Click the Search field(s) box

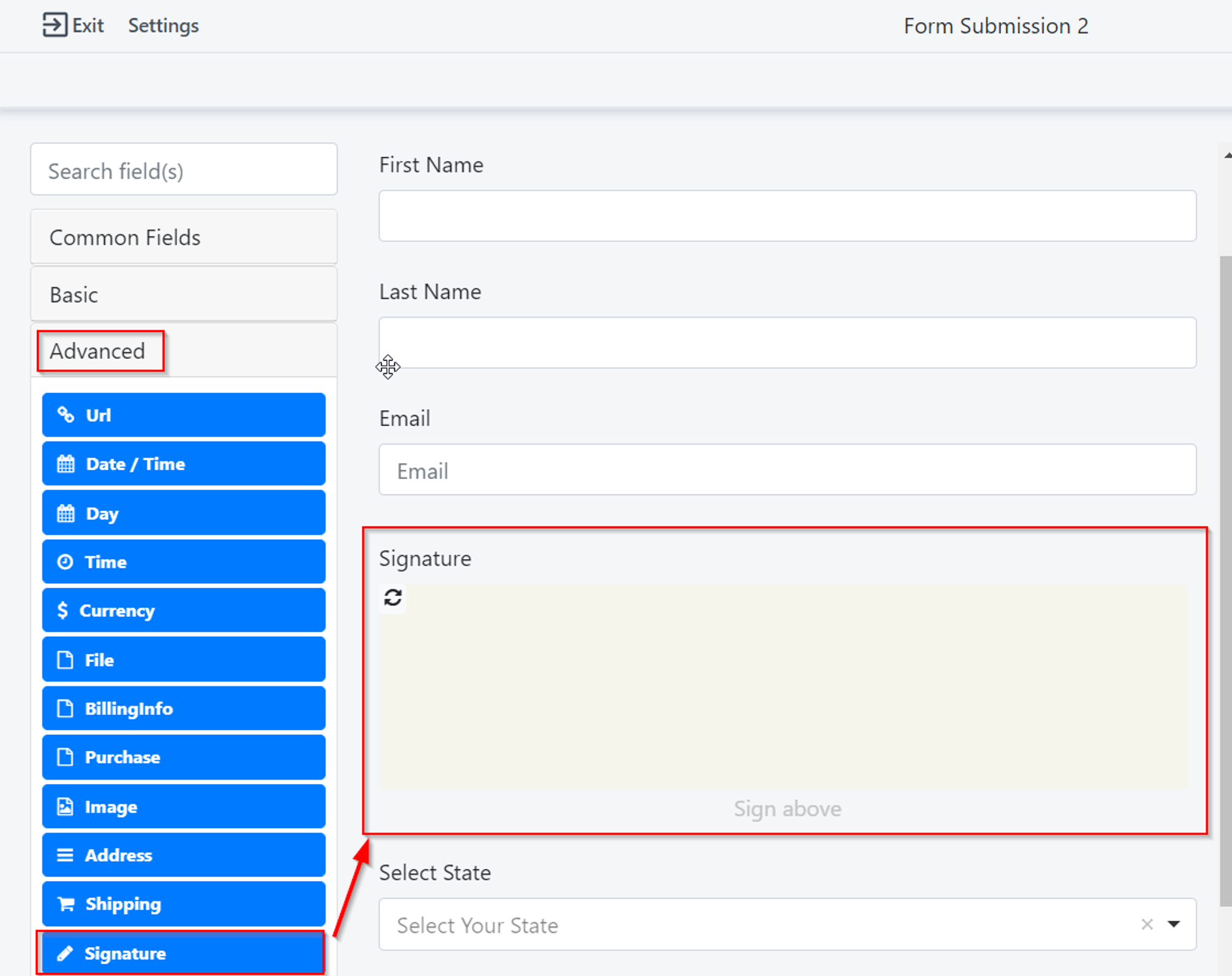(184, 170)
